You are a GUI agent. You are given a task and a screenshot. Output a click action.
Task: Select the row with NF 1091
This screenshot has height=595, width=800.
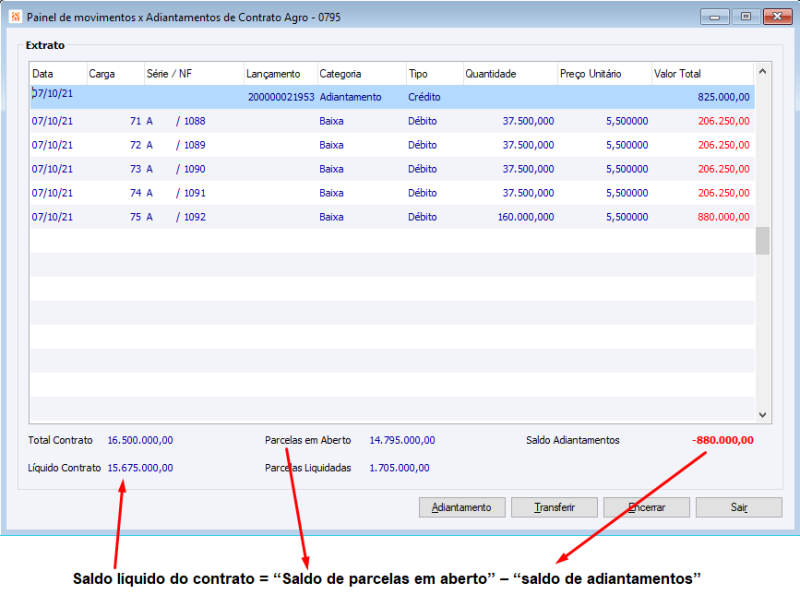(392, 193)
